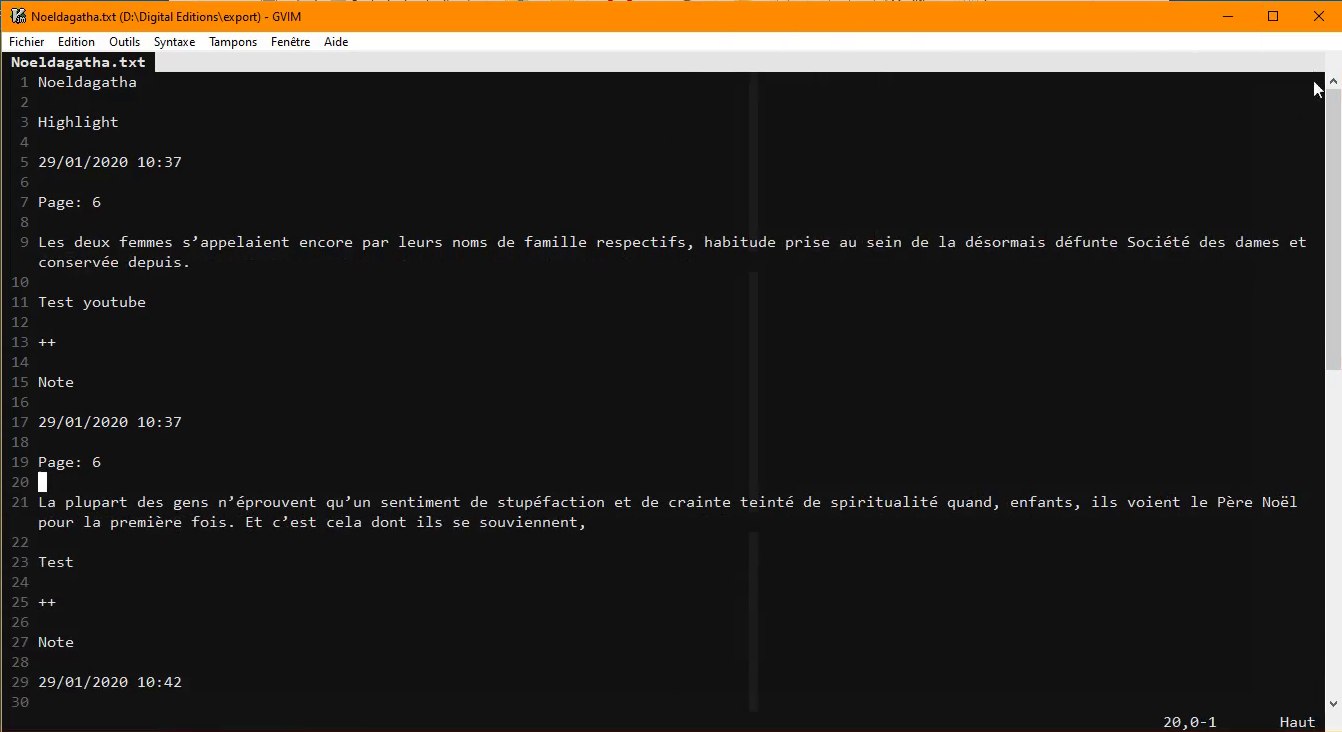Click '29/01/2020 10:42' on line 29
The height and width of the screenshot is (732, 1342).
tap(110, 682)
